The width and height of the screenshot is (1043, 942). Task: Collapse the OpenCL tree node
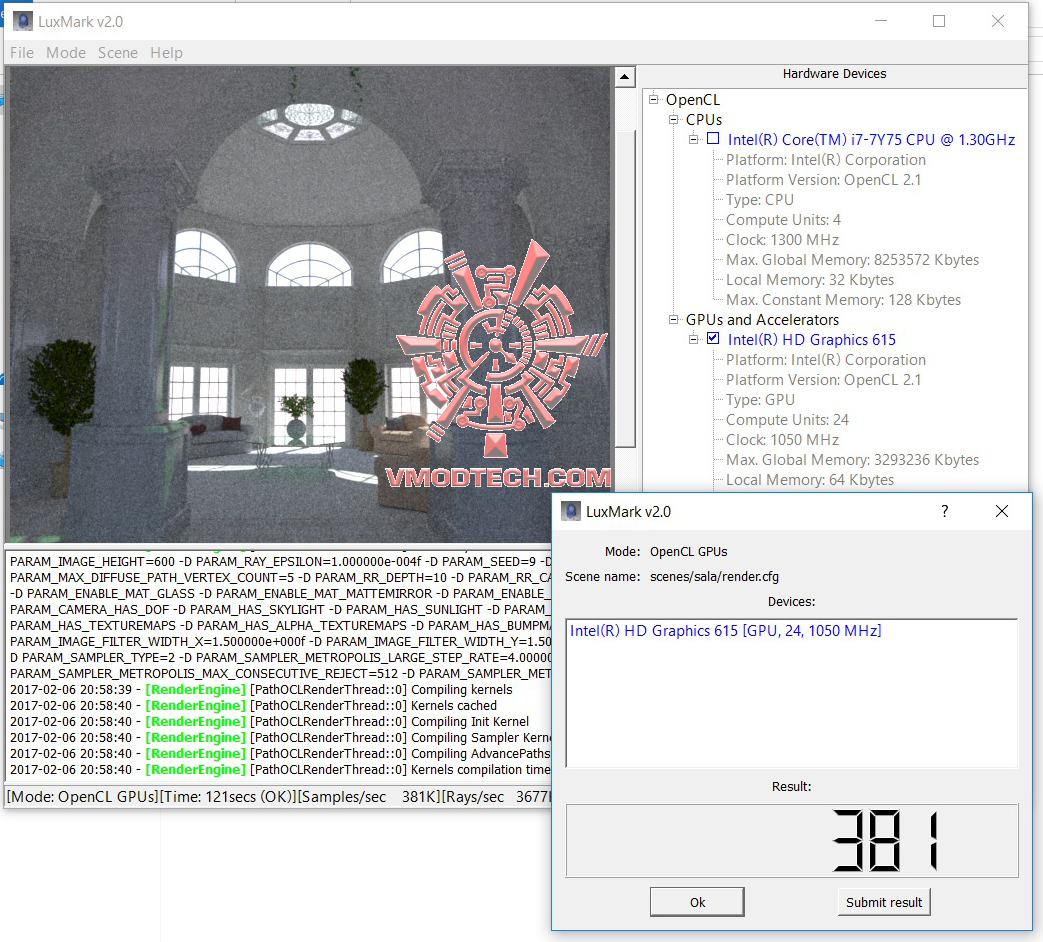click(x=654, y=99)
